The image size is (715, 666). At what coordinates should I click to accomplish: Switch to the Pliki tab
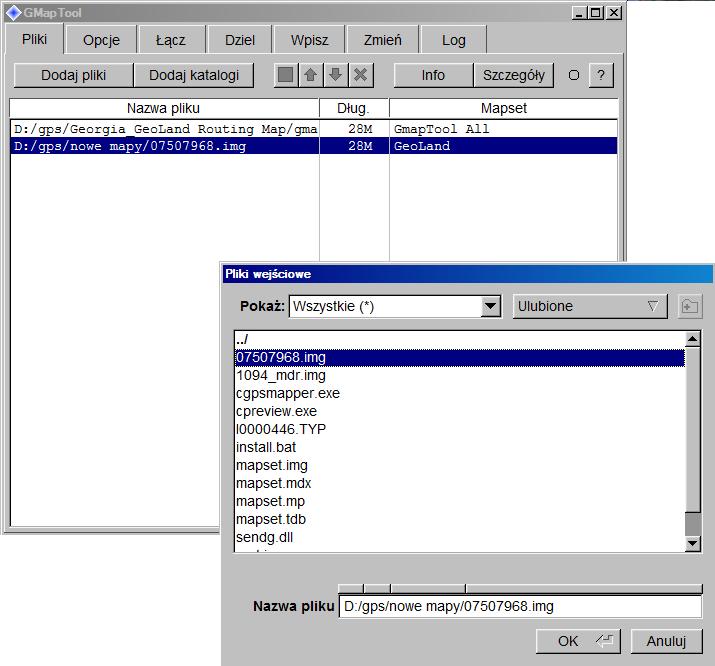point(34,39)
